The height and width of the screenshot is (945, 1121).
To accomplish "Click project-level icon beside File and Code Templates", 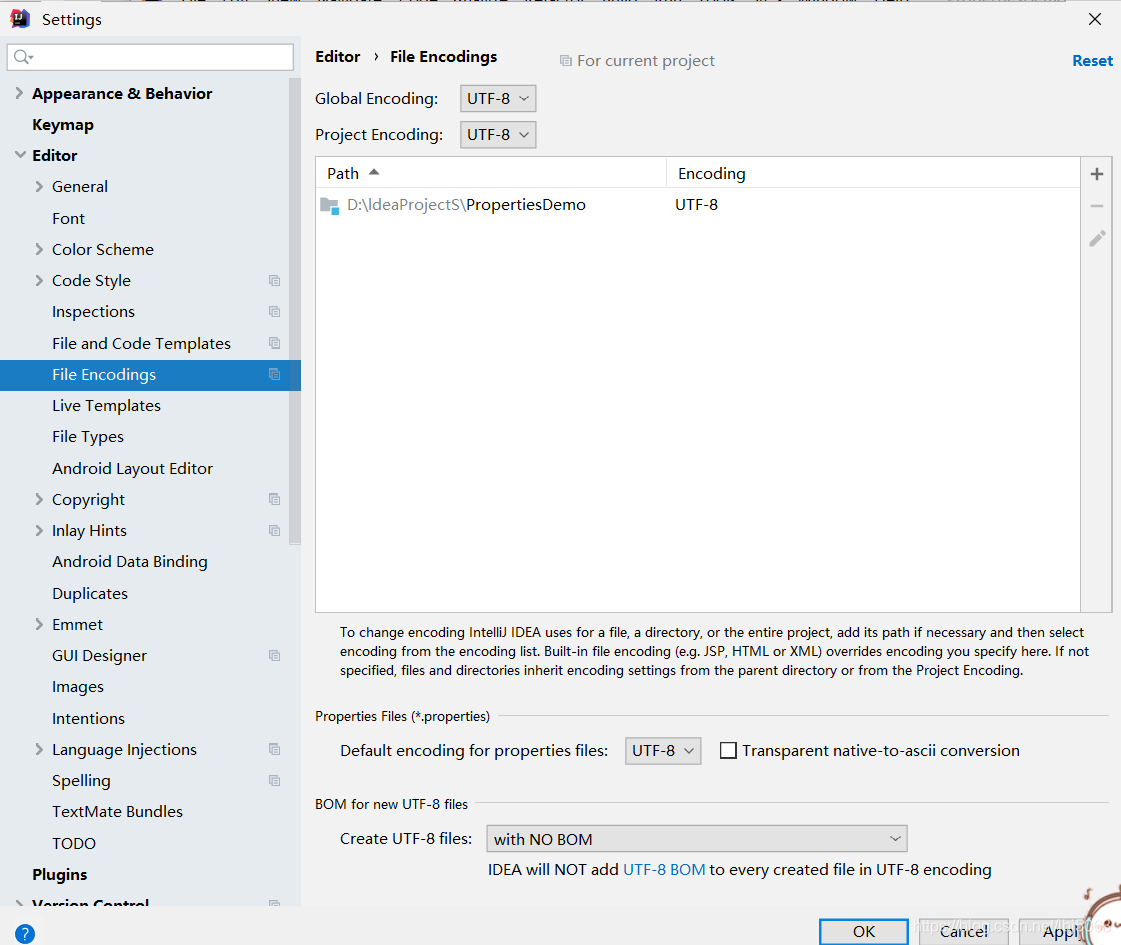I will pos(275,343).
